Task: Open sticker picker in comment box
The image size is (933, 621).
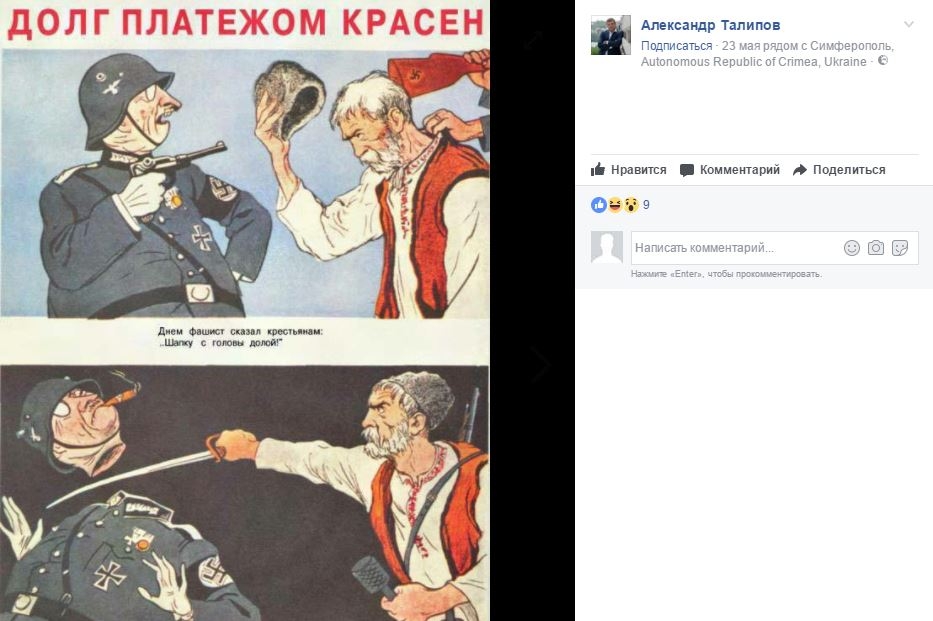Action: [900, 247]
